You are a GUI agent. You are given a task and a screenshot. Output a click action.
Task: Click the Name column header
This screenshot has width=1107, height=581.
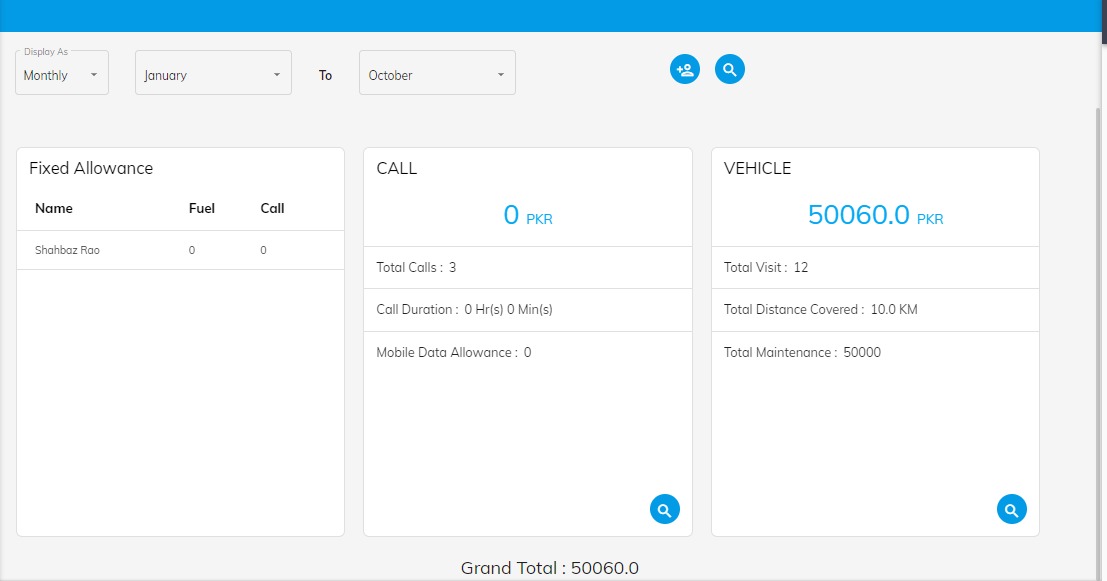(x=54, y=208)
